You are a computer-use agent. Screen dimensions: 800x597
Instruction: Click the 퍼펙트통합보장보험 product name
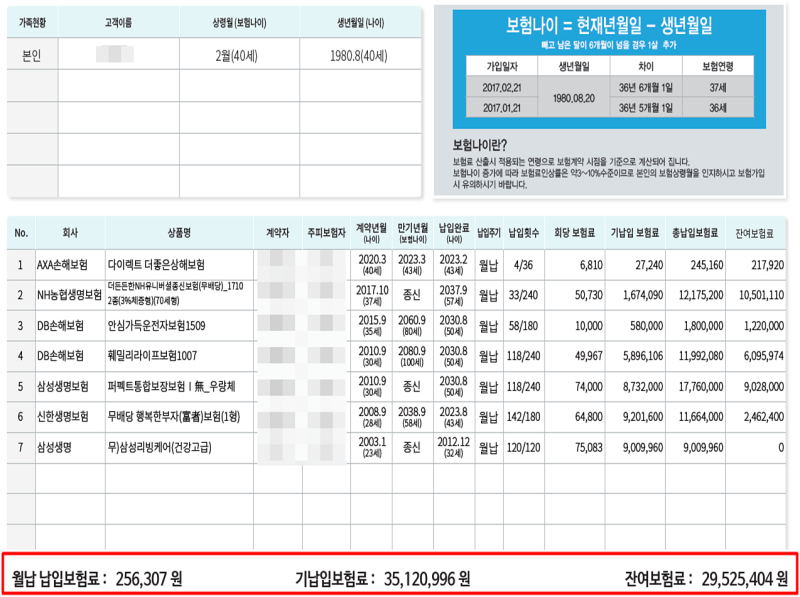171,386
